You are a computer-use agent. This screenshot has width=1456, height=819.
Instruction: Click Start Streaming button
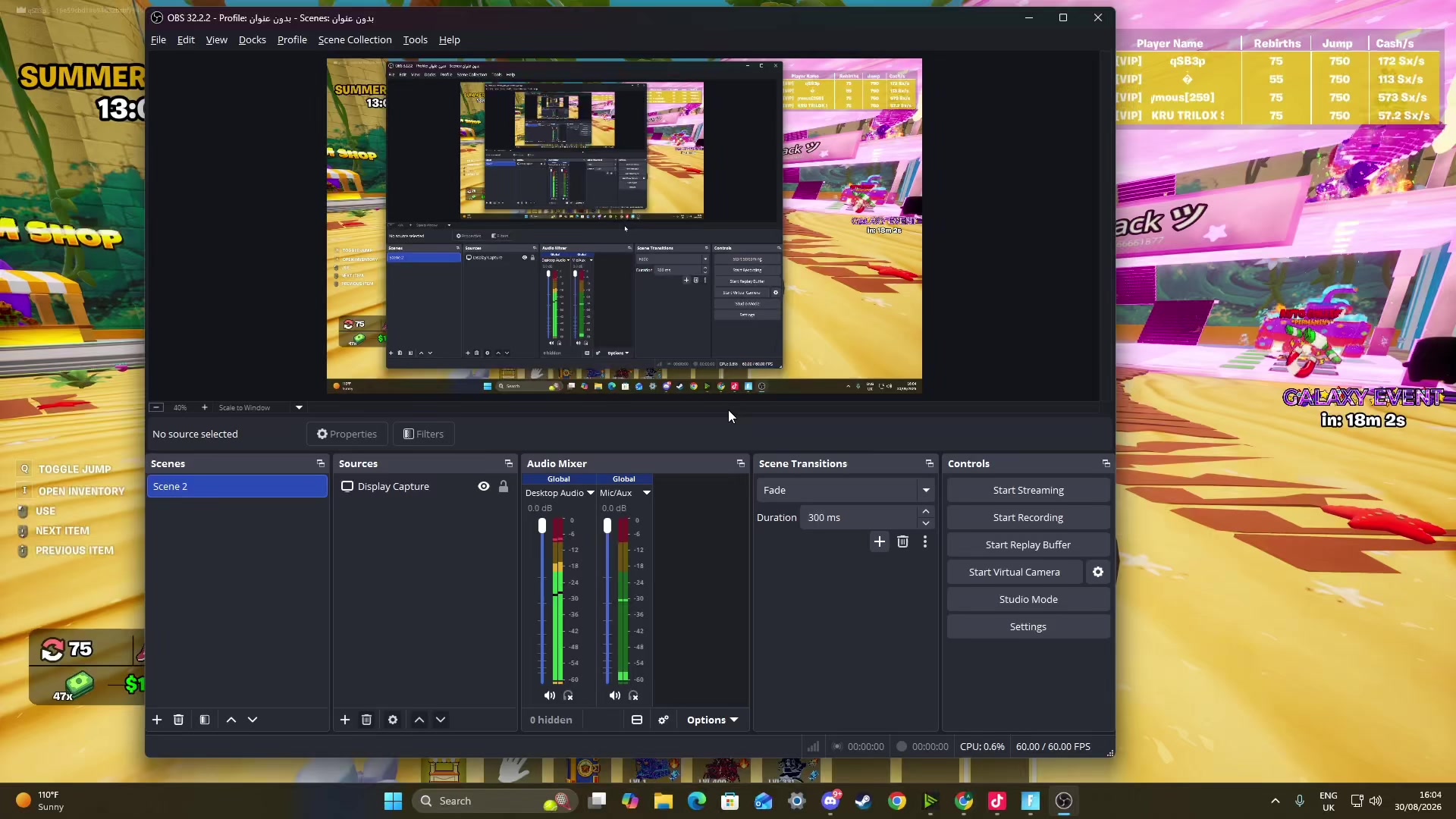tap(1028, 490)
